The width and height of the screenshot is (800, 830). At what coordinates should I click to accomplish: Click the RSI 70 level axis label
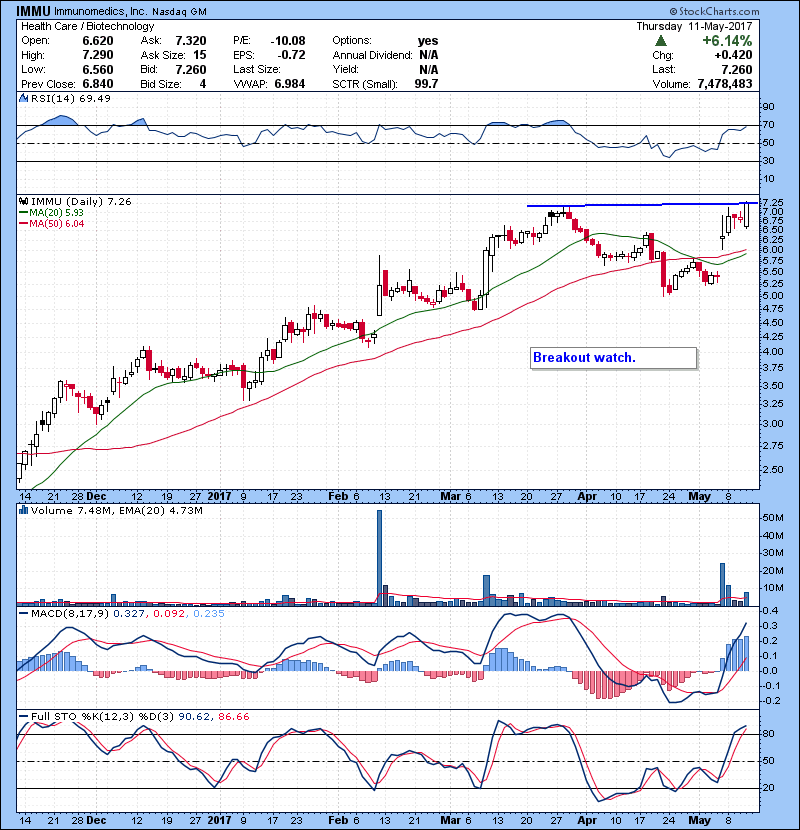pyautogui.click(x=768, y=125)
